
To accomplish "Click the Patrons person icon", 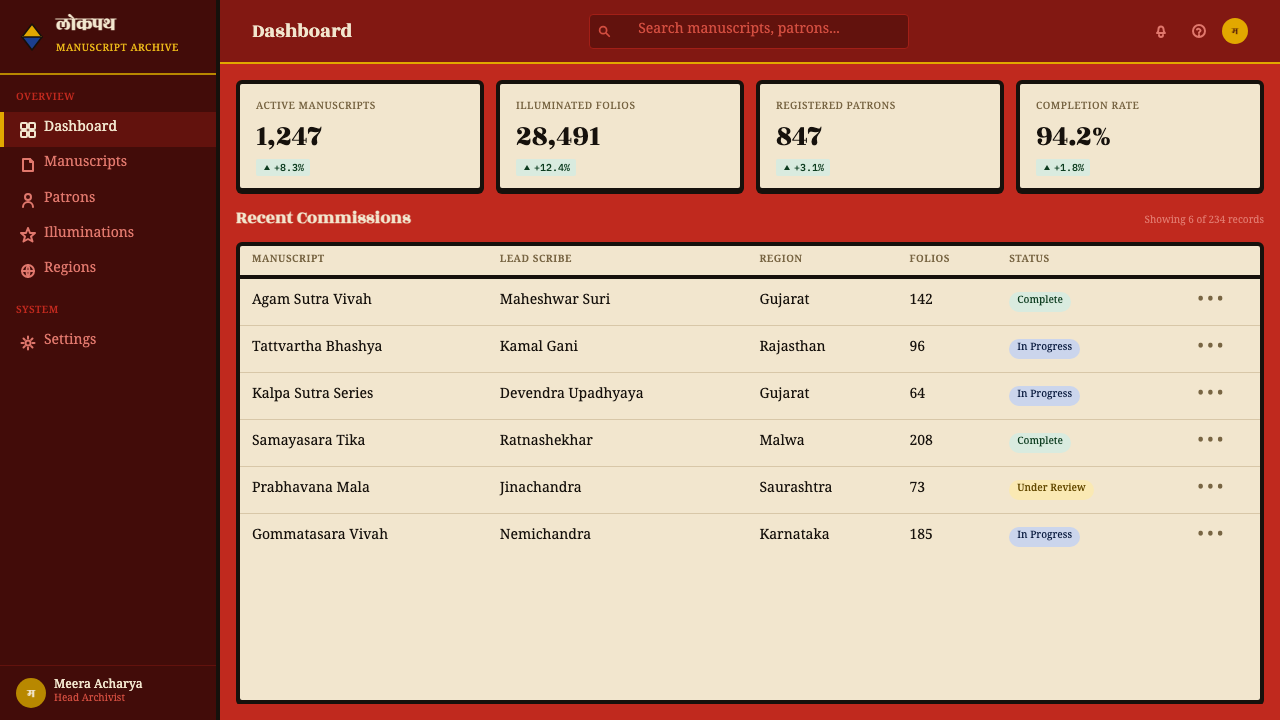I will (28, 200).
